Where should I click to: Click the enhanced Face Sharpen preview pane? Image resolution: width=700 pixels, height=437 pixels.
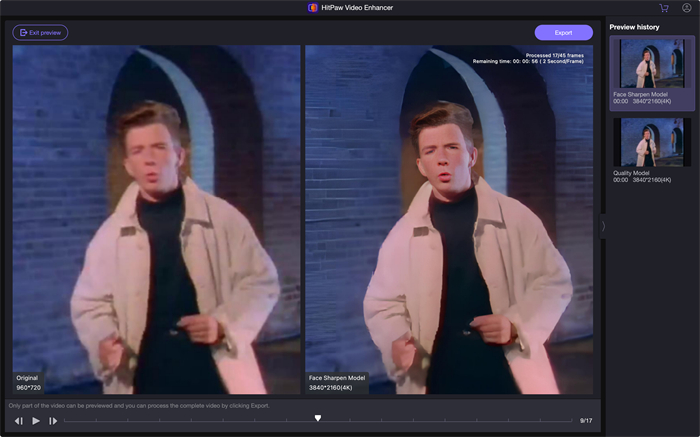tap(449, 220)
